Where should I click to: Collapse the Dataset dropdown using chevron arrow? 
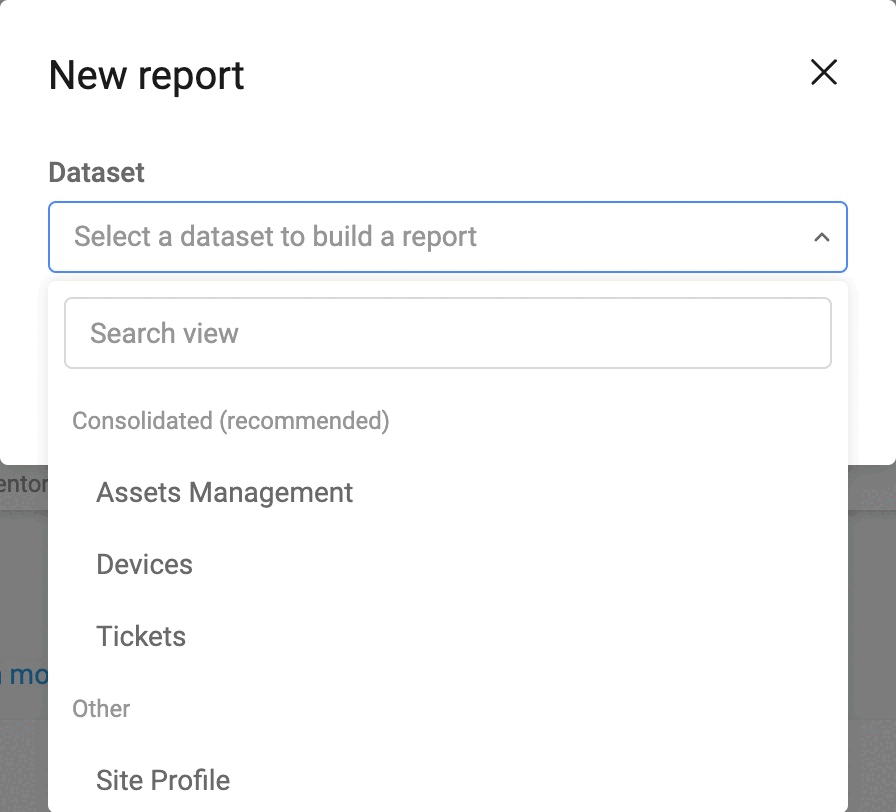click(821, 237)
